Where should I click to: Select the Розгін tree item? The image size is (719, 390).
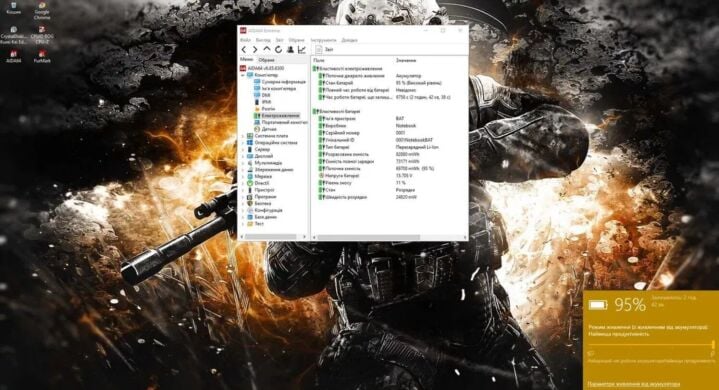click(x=264, y=109)
